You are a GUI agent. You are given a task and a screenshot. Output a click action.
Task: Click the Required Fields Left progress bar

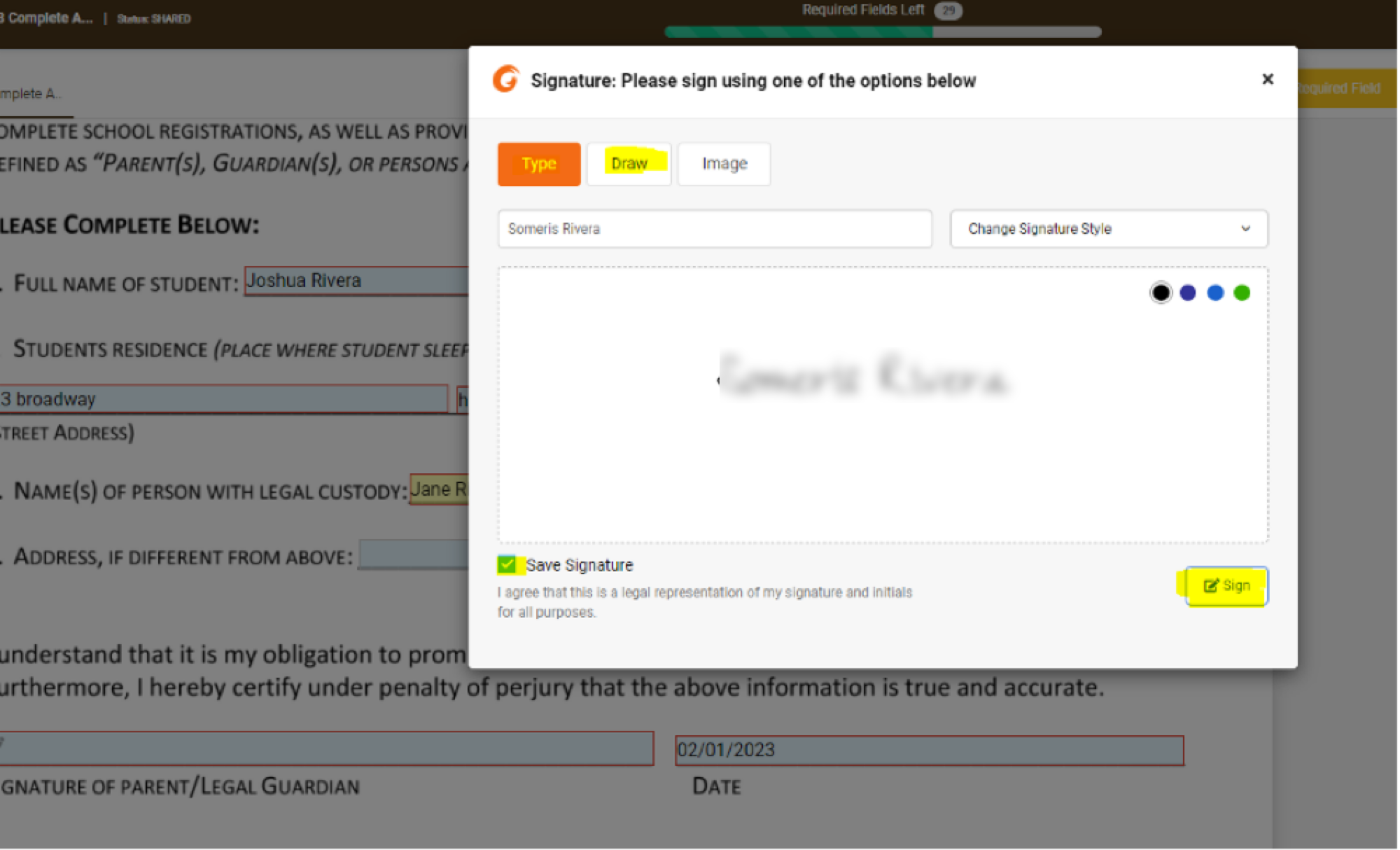pos(882,32)
